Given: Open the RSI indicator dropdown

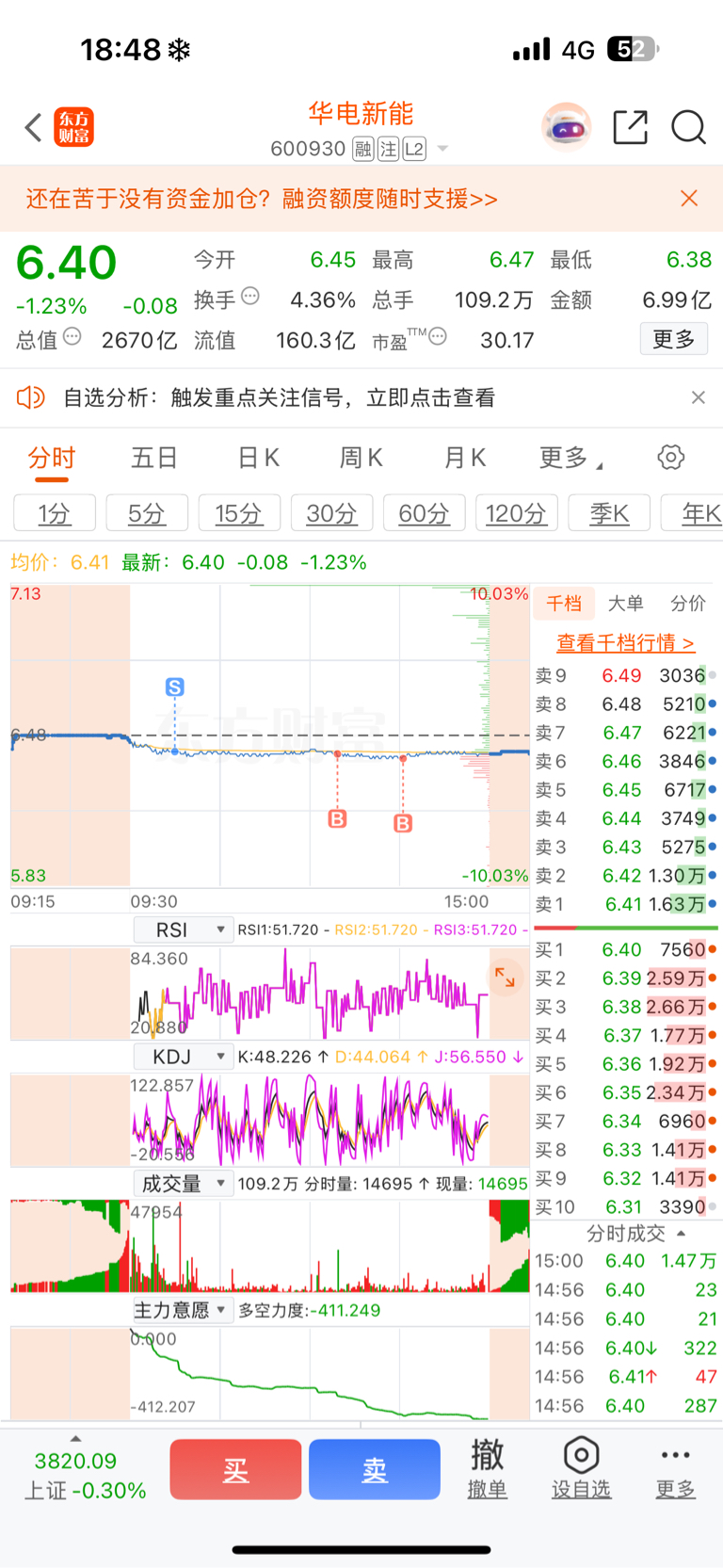Looking at the screenshot, I should pos(184,929).
